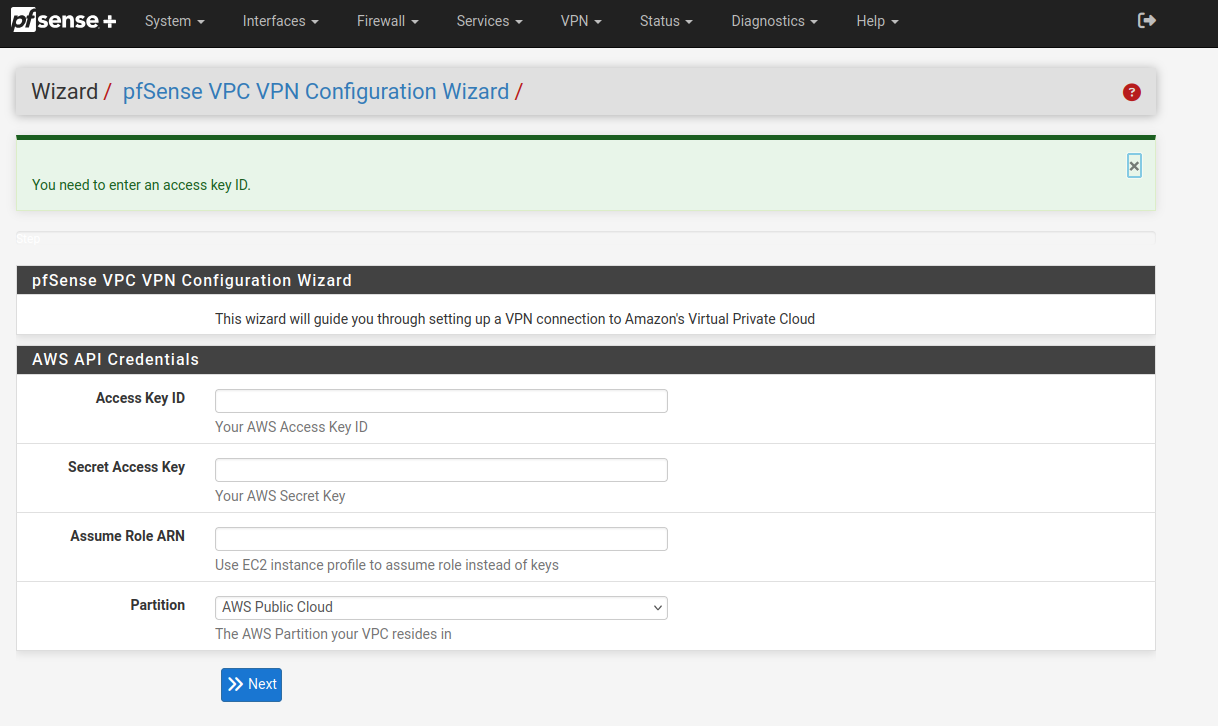Open the red help question-mark icon
1218x726 pixels.
(x=1132, y=92)
